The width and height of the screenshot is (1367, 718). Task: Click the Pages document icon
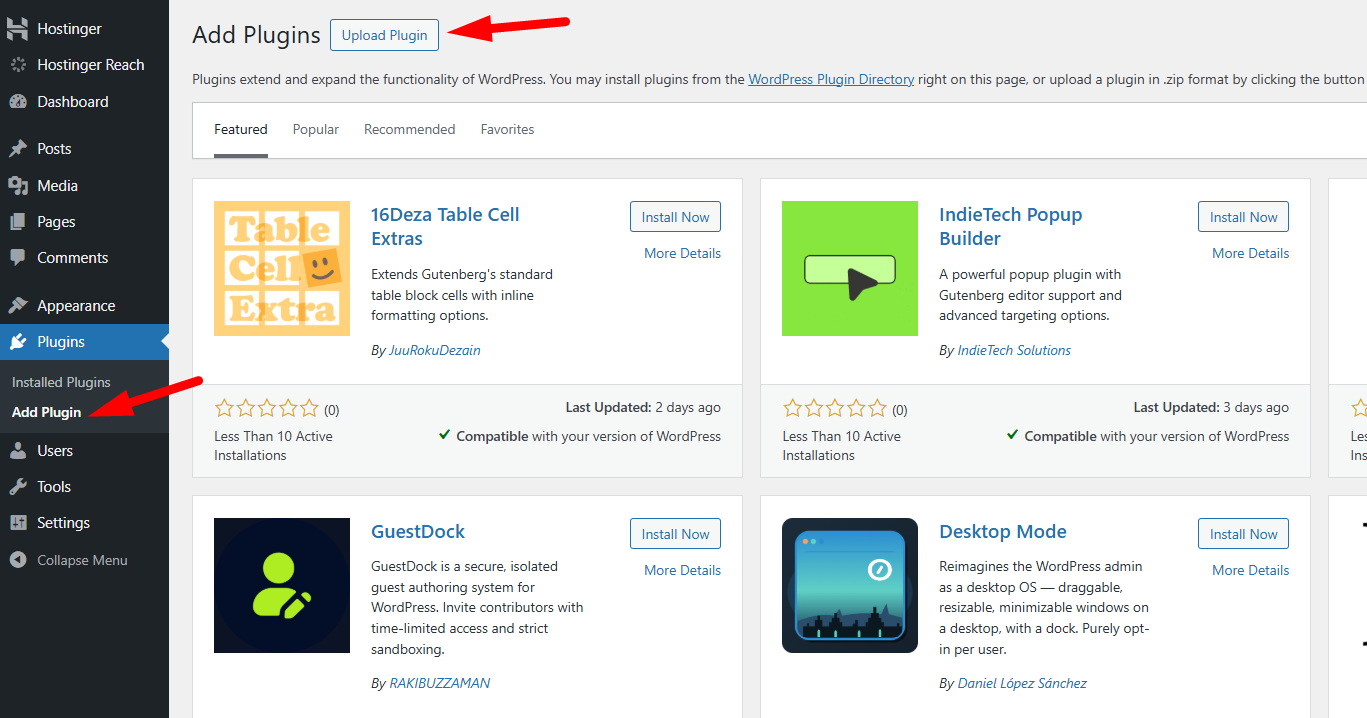(x=18, y=222)
